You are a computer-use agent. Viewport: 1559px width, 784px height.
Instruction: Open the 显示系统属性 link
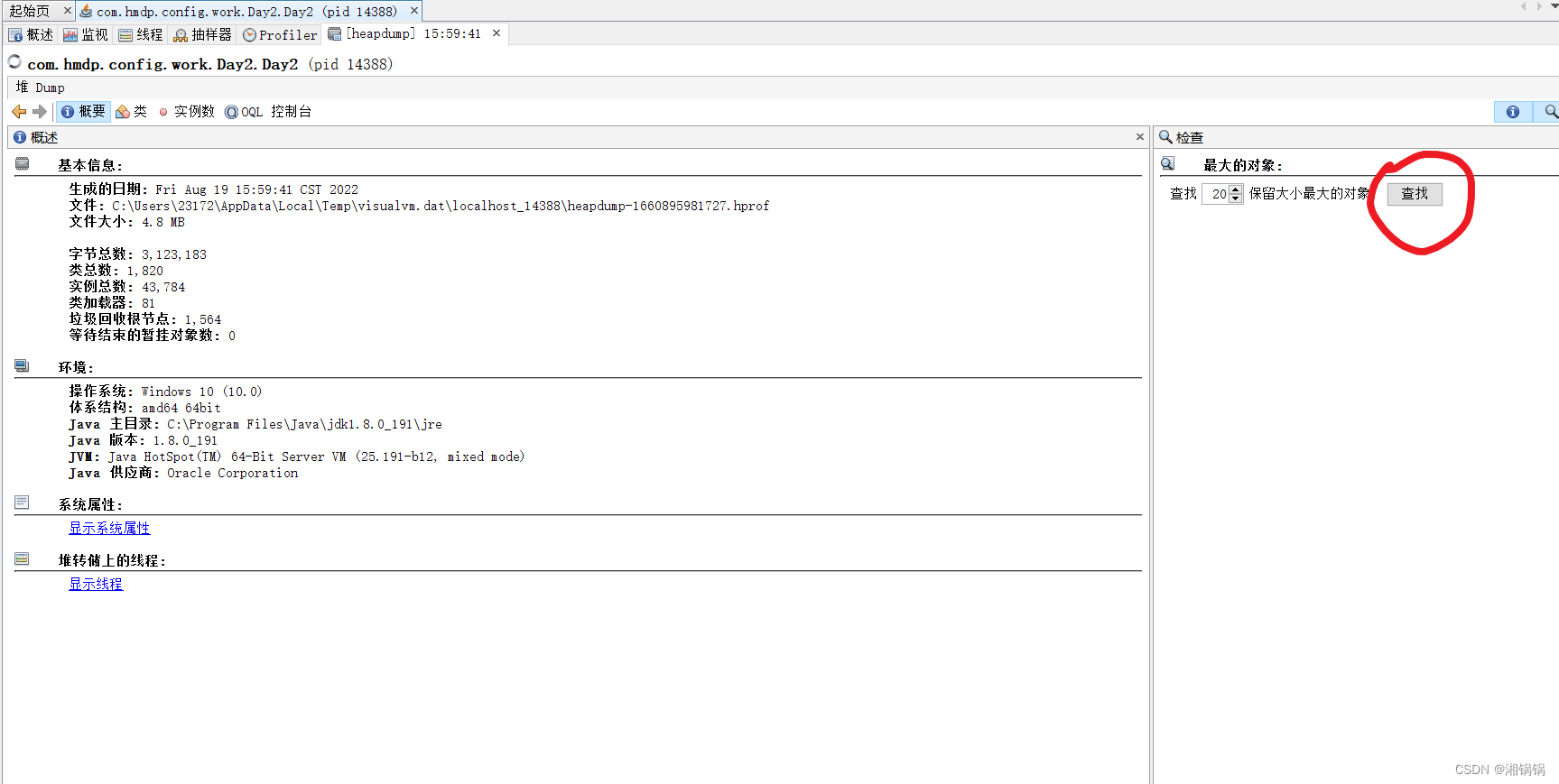coord(109,529)
